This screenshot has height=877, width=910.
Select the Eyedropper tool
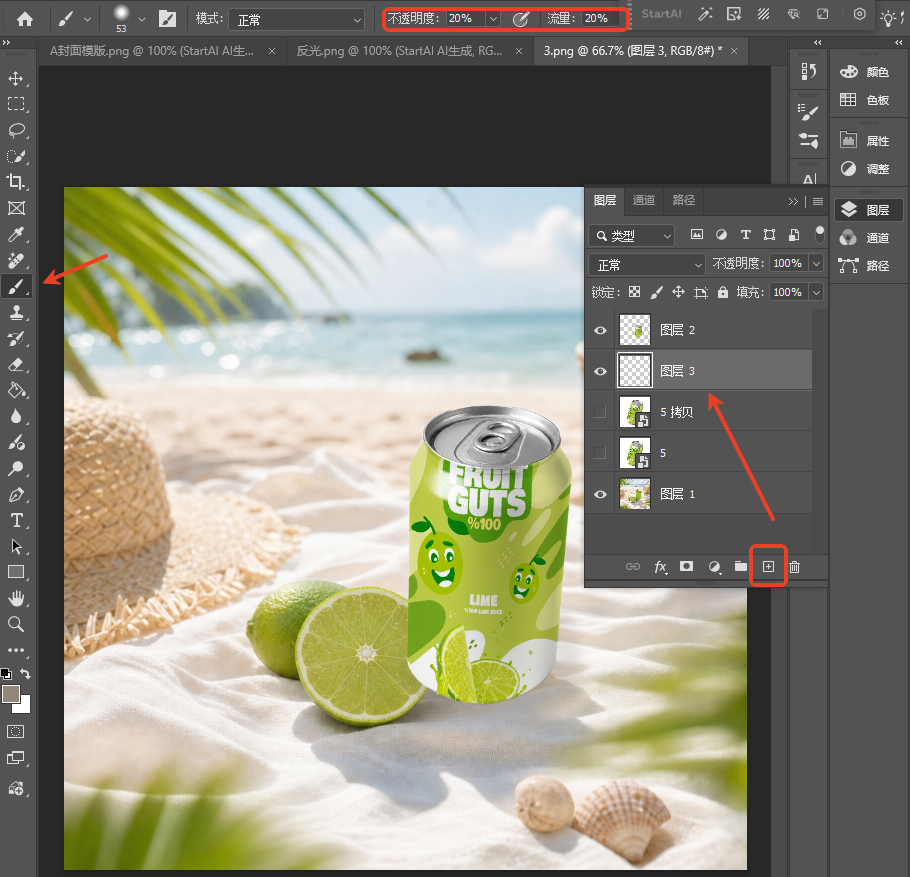(x=16, y=234)
